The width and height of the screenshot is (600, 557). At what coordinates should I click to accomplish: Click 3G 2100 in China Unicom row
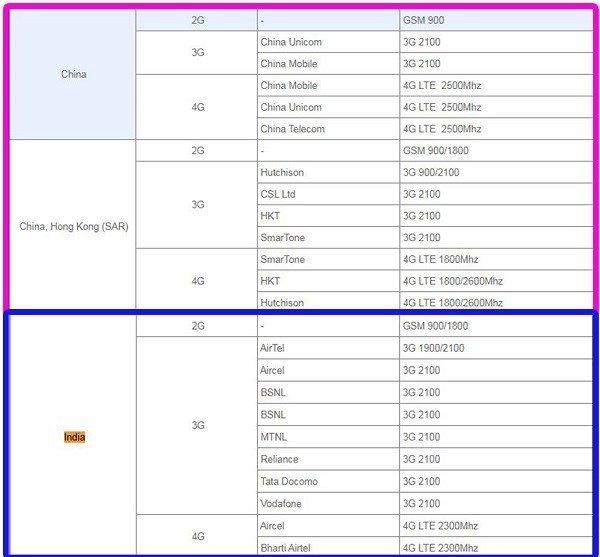(496, 42)
